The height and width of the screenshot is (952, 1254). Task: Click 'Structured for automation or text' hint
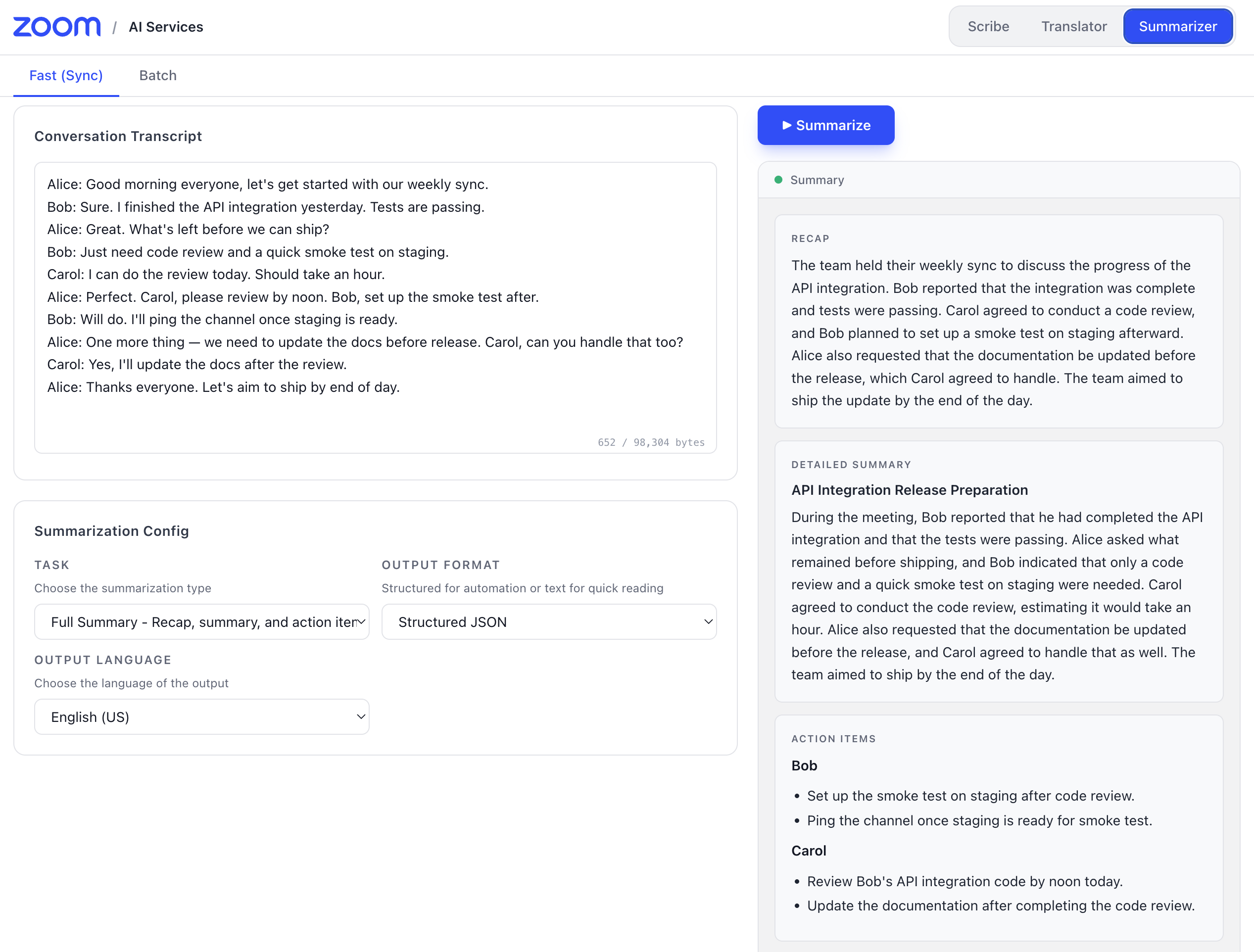522,588
